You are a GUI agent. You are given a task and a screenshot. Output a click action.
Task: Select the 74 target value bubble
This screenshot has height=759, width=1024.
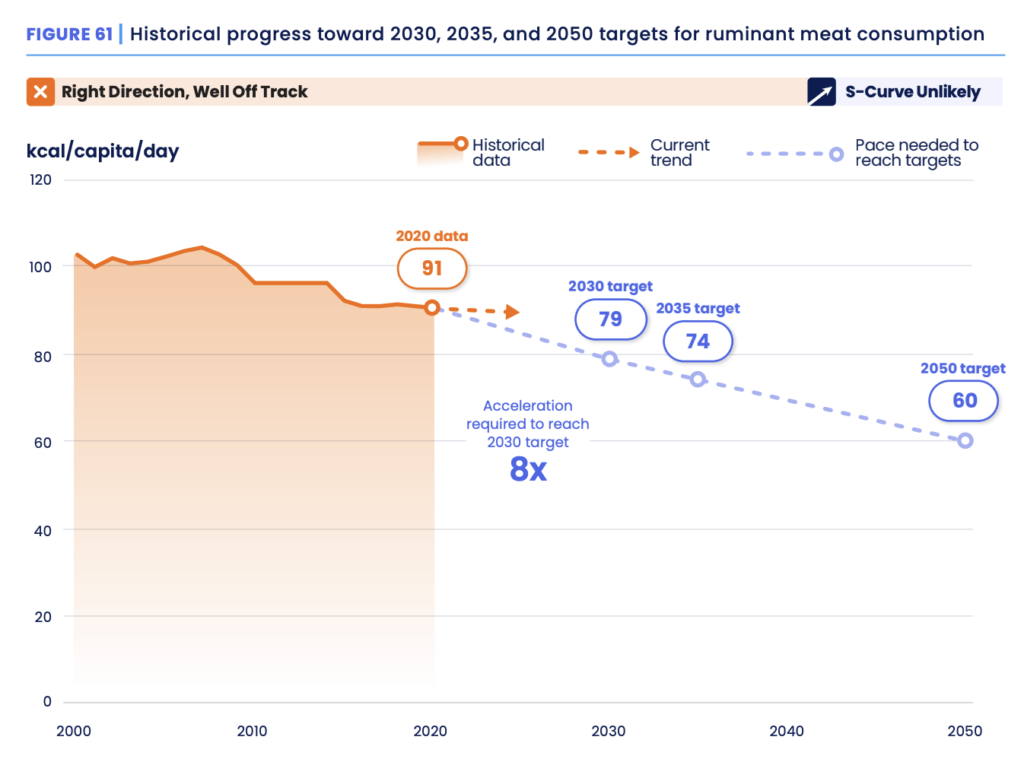tap(698, 341)
